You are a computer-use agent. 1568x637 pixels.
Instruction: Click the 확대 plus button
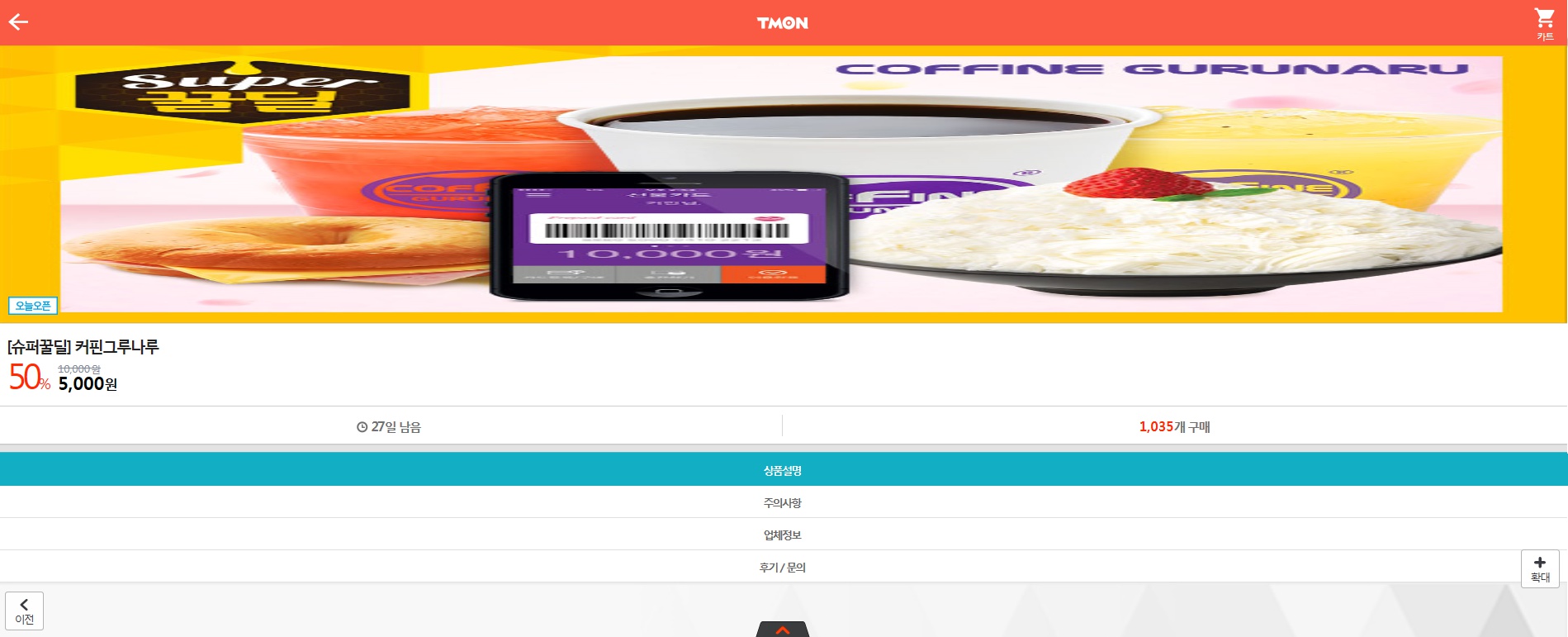tap(1540, 568)
